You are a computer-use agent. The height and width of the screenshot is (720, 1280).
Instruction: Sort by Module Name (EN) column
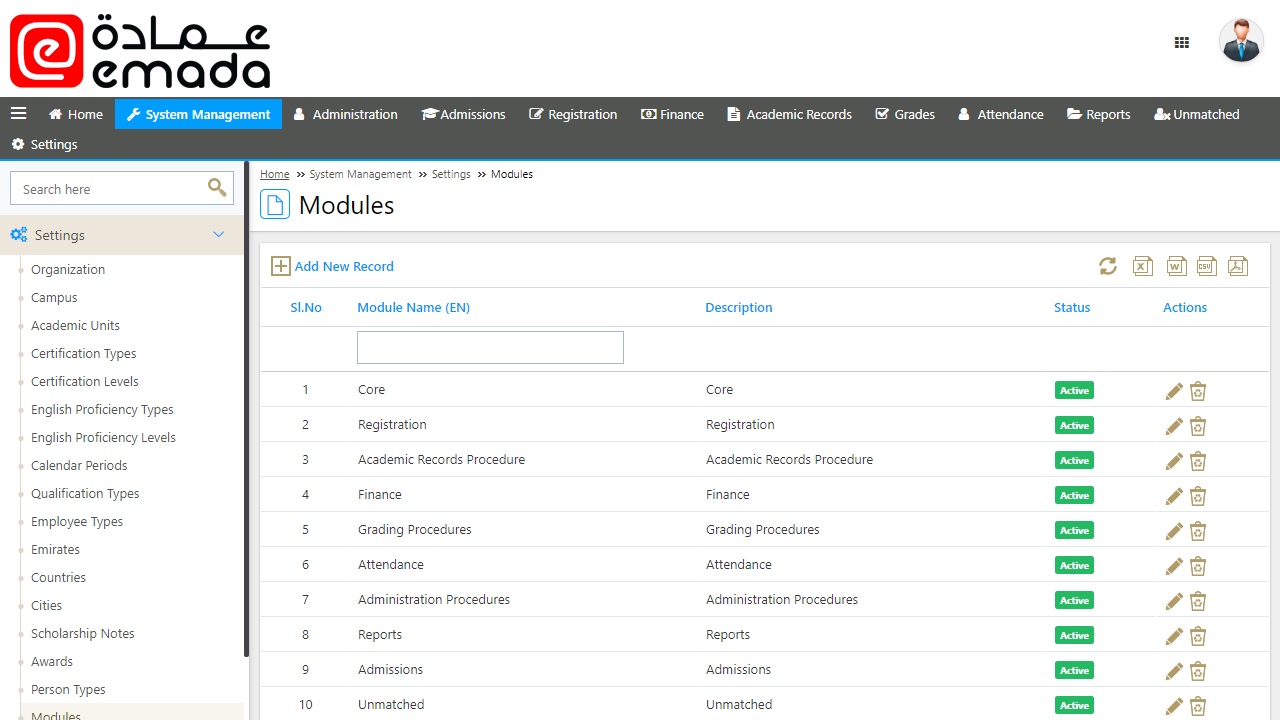[413, 307]
